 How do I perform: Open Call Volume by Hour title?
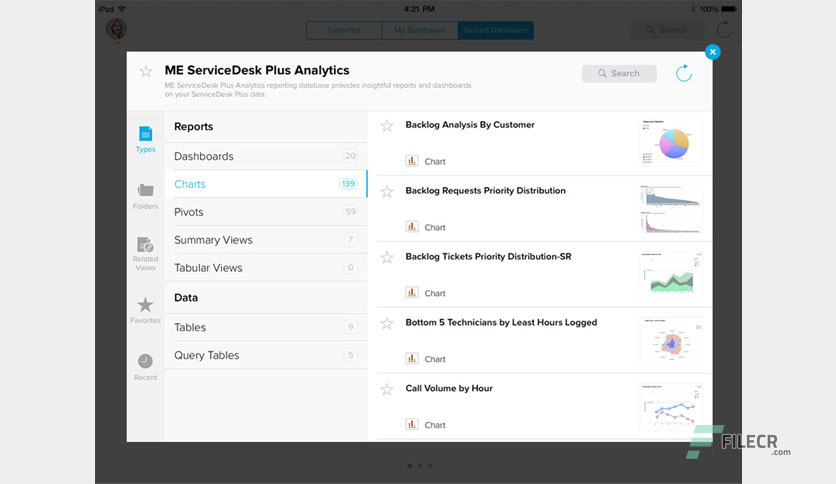click(x=449, y=389)
